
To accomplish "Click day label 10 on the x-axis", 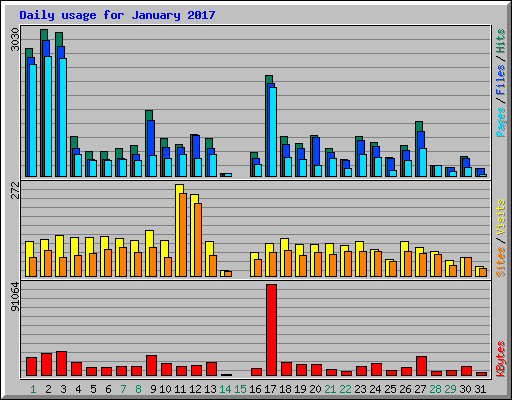I will pos(165,389).
